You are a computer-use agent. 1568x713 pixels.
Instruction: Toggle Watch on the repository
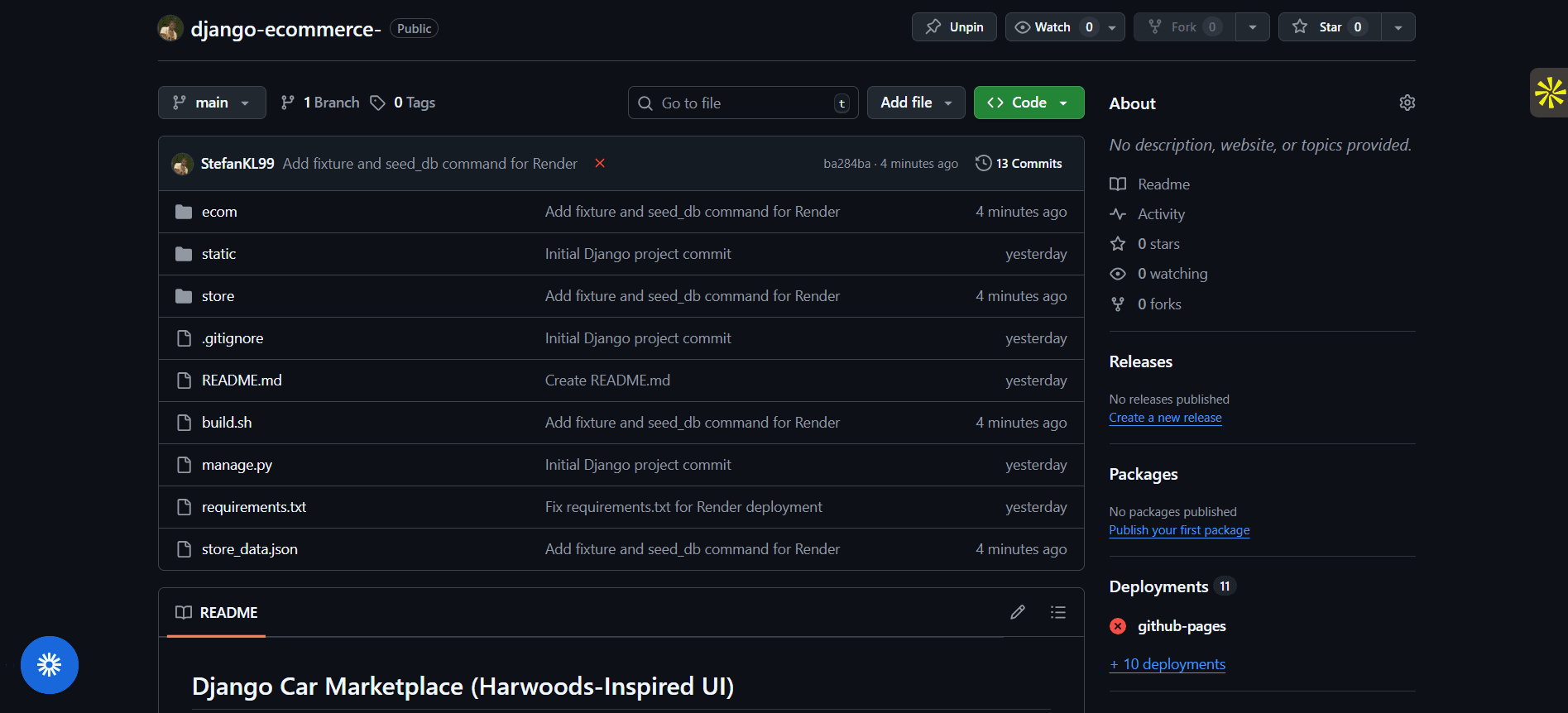point(1054,27)
